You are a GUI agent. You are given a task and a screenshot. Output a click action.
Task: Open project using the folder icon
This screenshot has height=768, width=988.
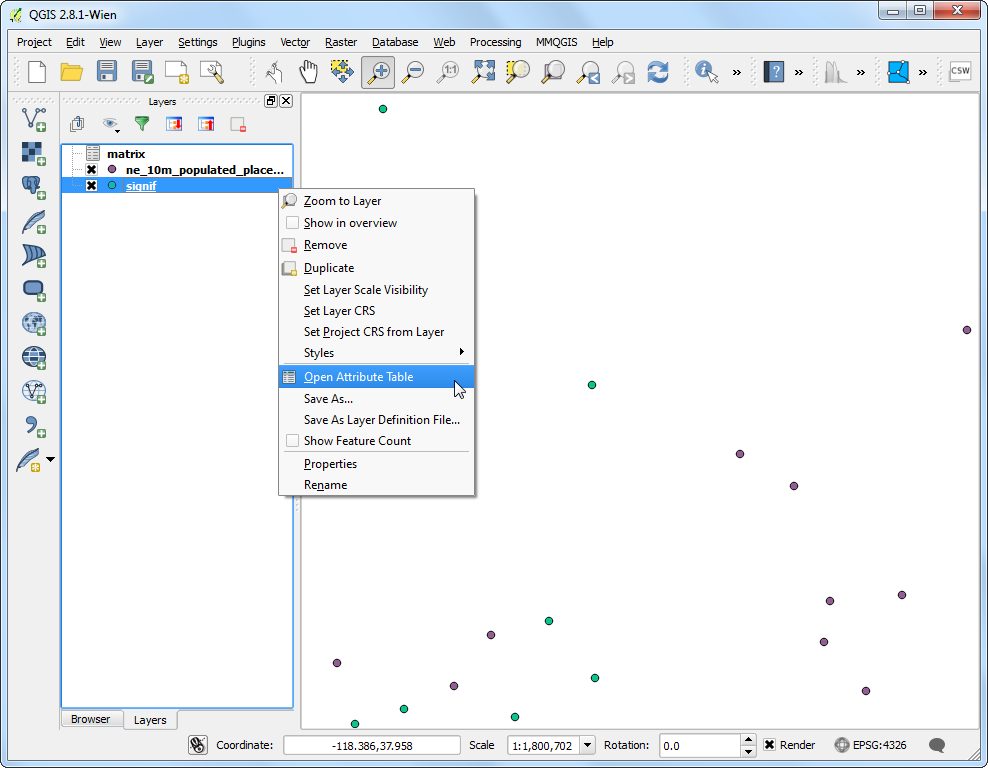point(71,72)
